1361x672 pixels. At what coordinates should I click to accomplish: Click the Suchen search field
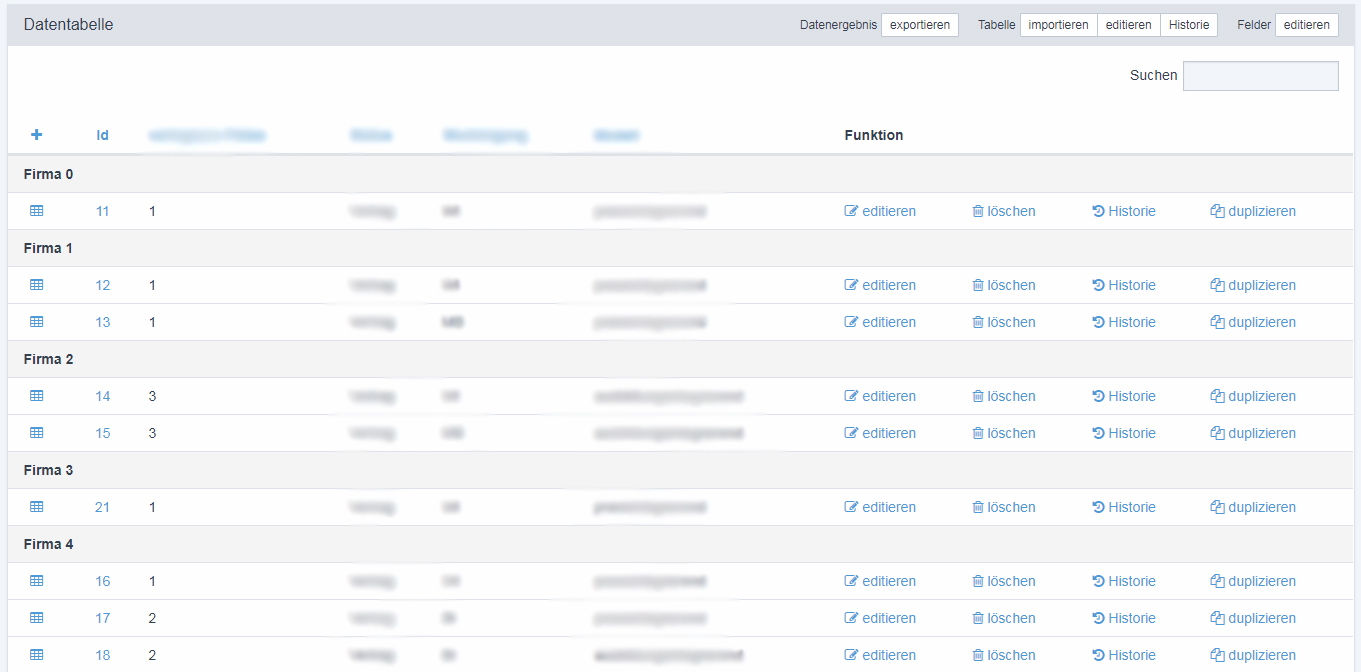tap(1260, 76)
